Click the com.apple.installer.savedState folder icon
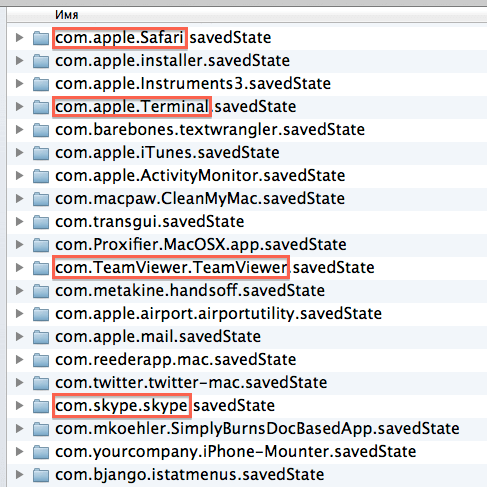Image resolution: width=487 pixels, height=487 pixels. click(41, 61)
